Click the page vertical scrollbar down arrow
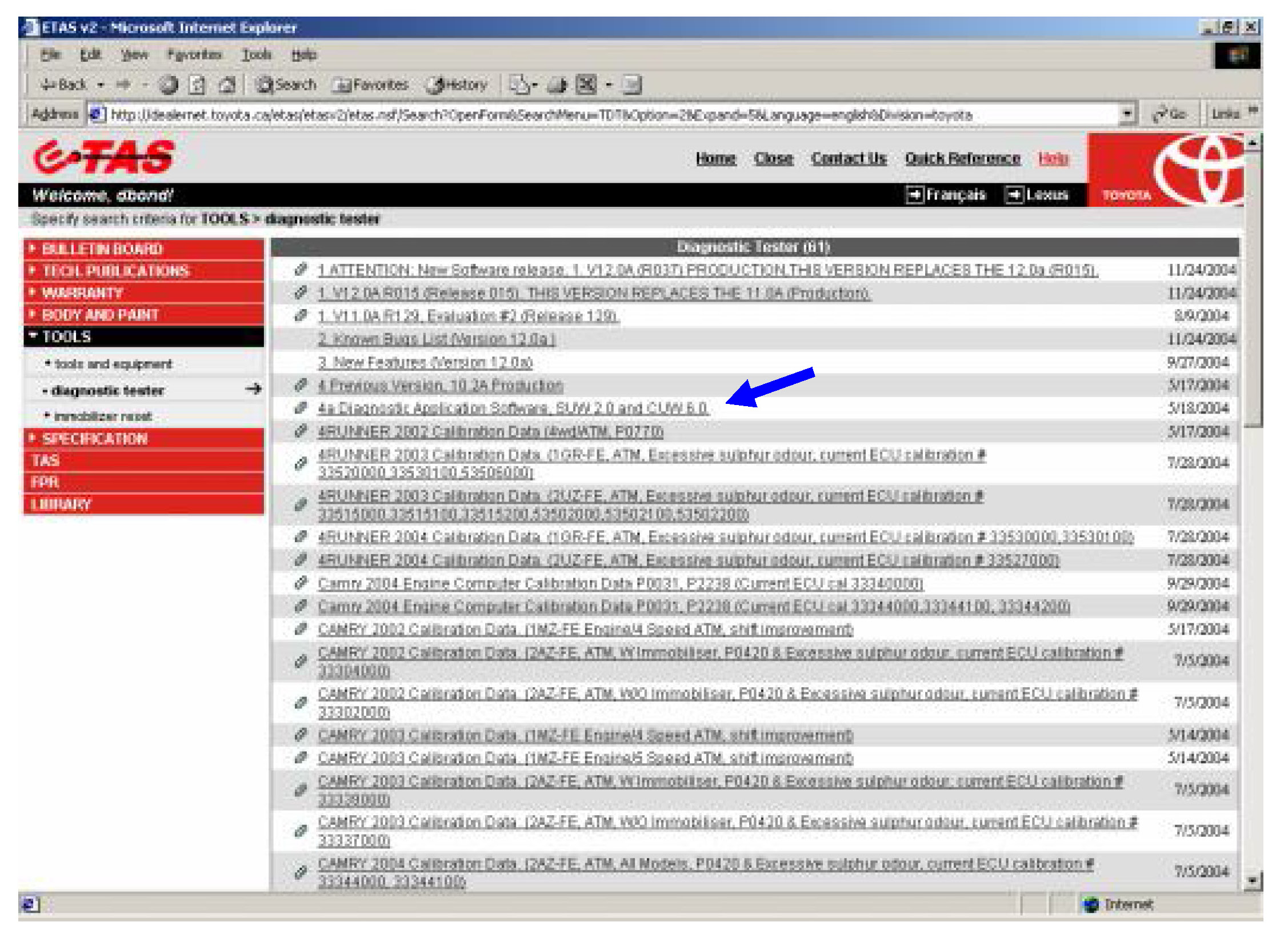The image size is (1288, 946). [1252, 880]
